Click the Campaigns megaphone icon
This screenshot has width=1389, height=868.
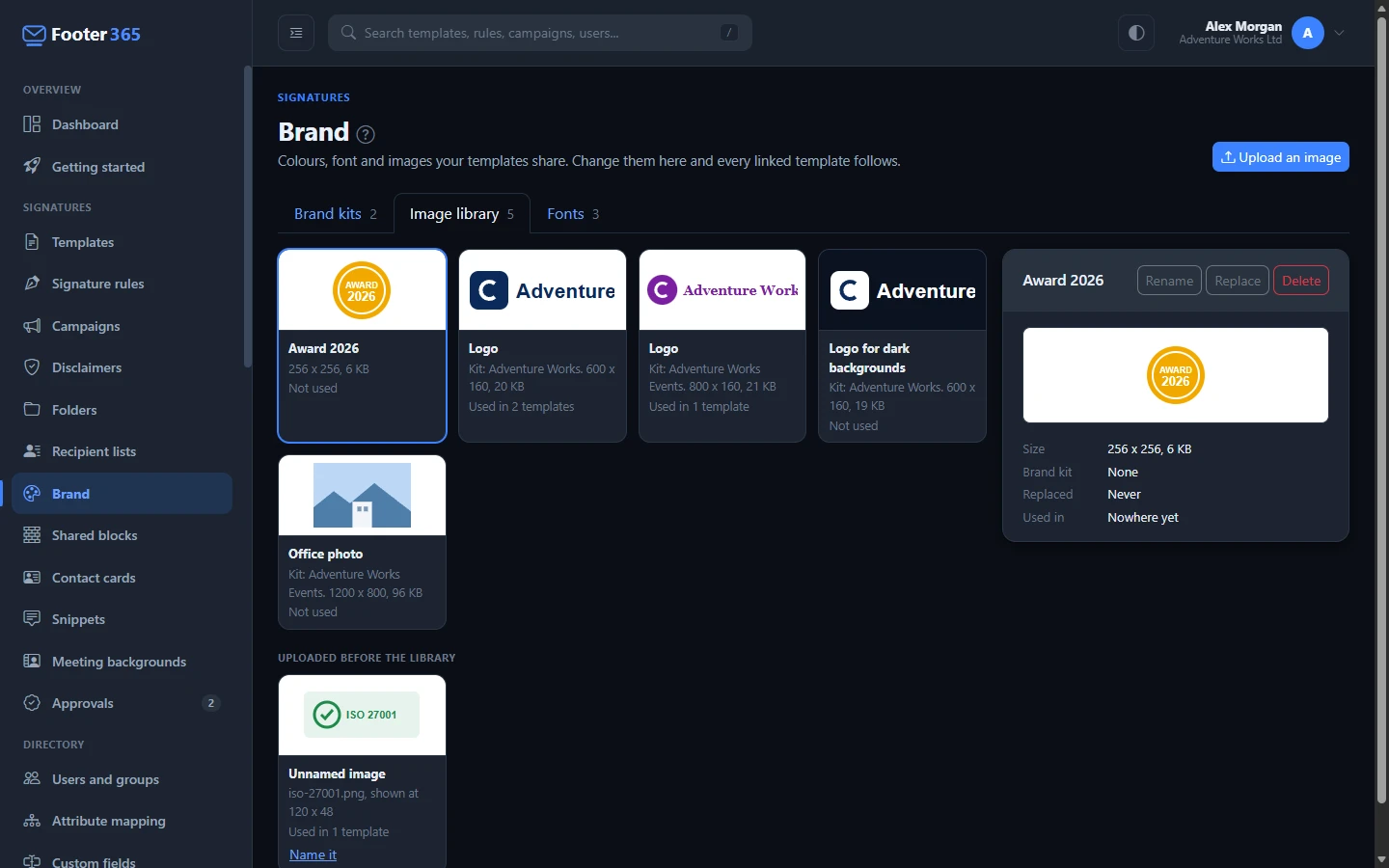tap(32, 326)
